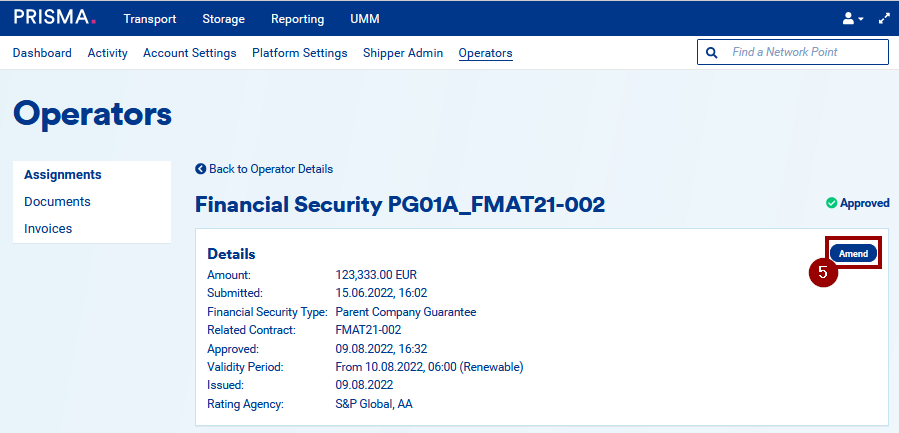Switch to the Activity tab

107,53
